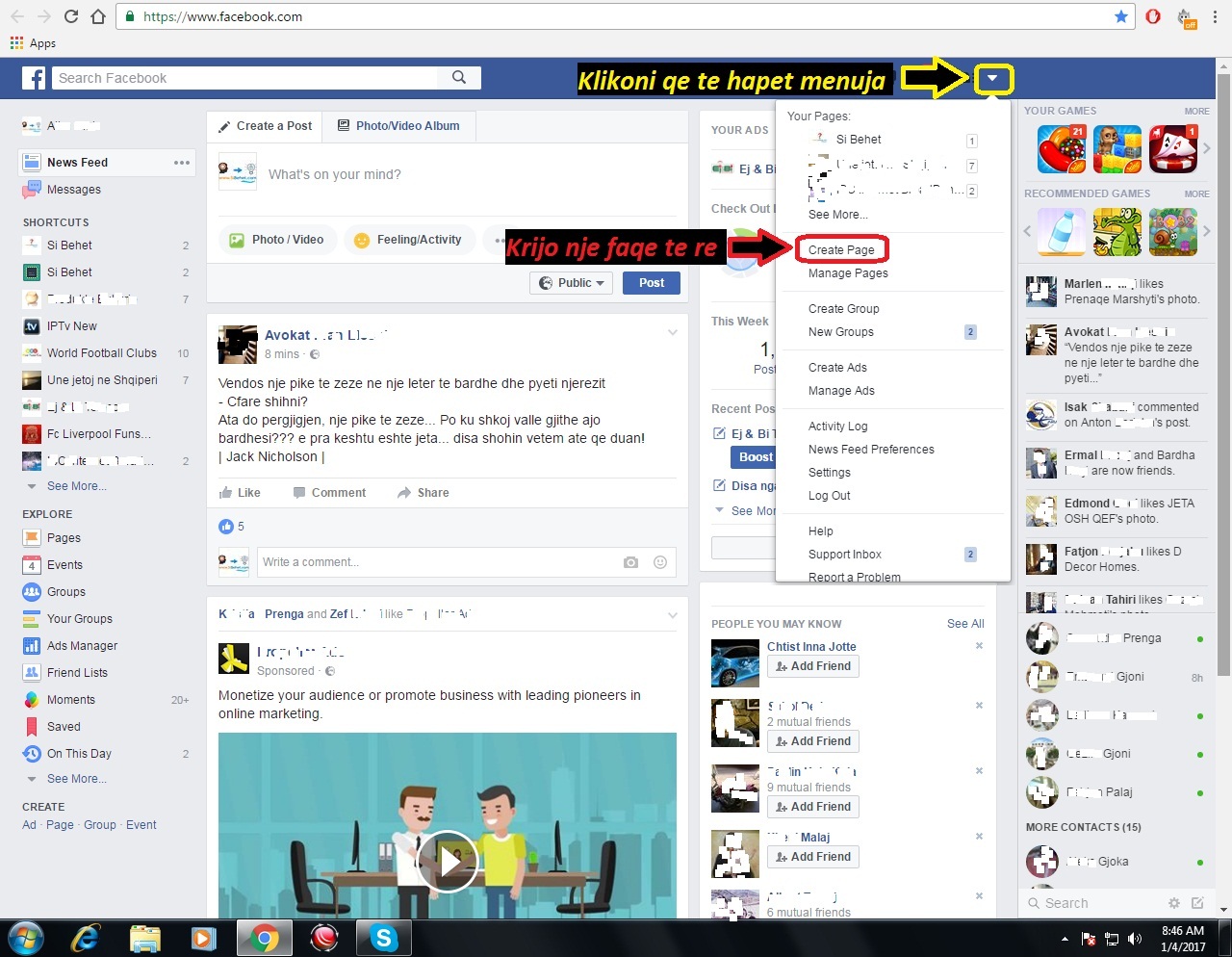Viewport: 1232px width, 957px height.
Task: Attach a photo to the comment
Action: 630,562
